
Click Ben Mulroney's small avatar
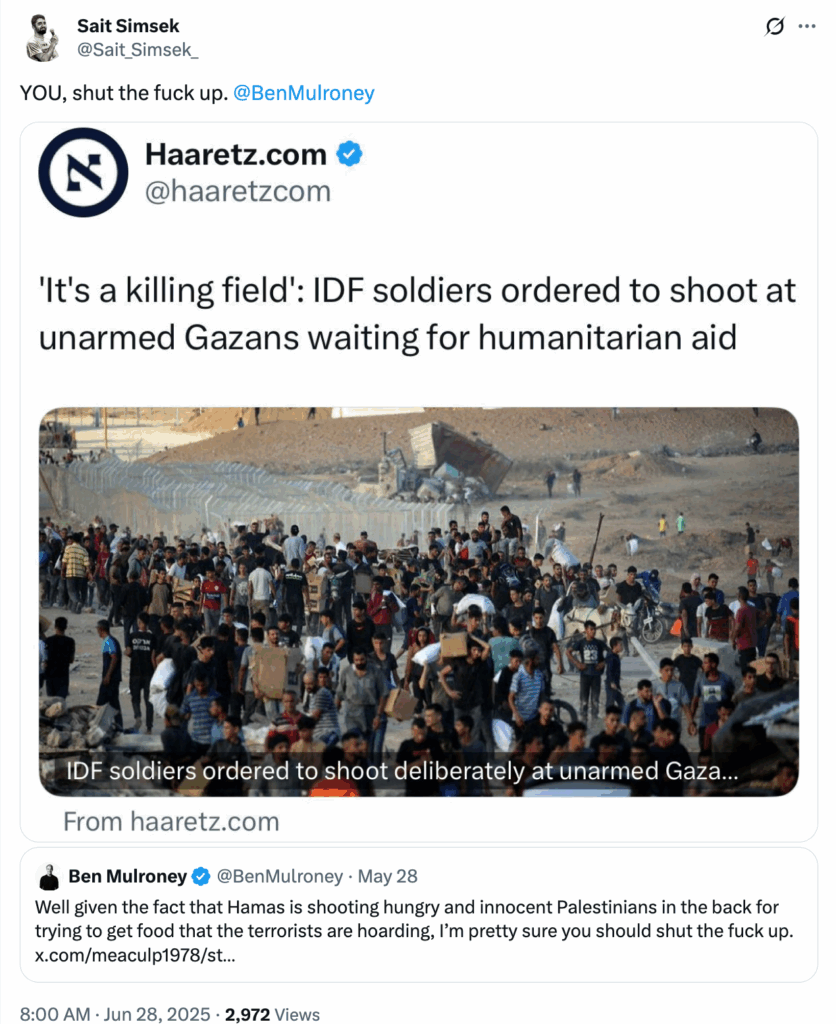click(49, 876)
